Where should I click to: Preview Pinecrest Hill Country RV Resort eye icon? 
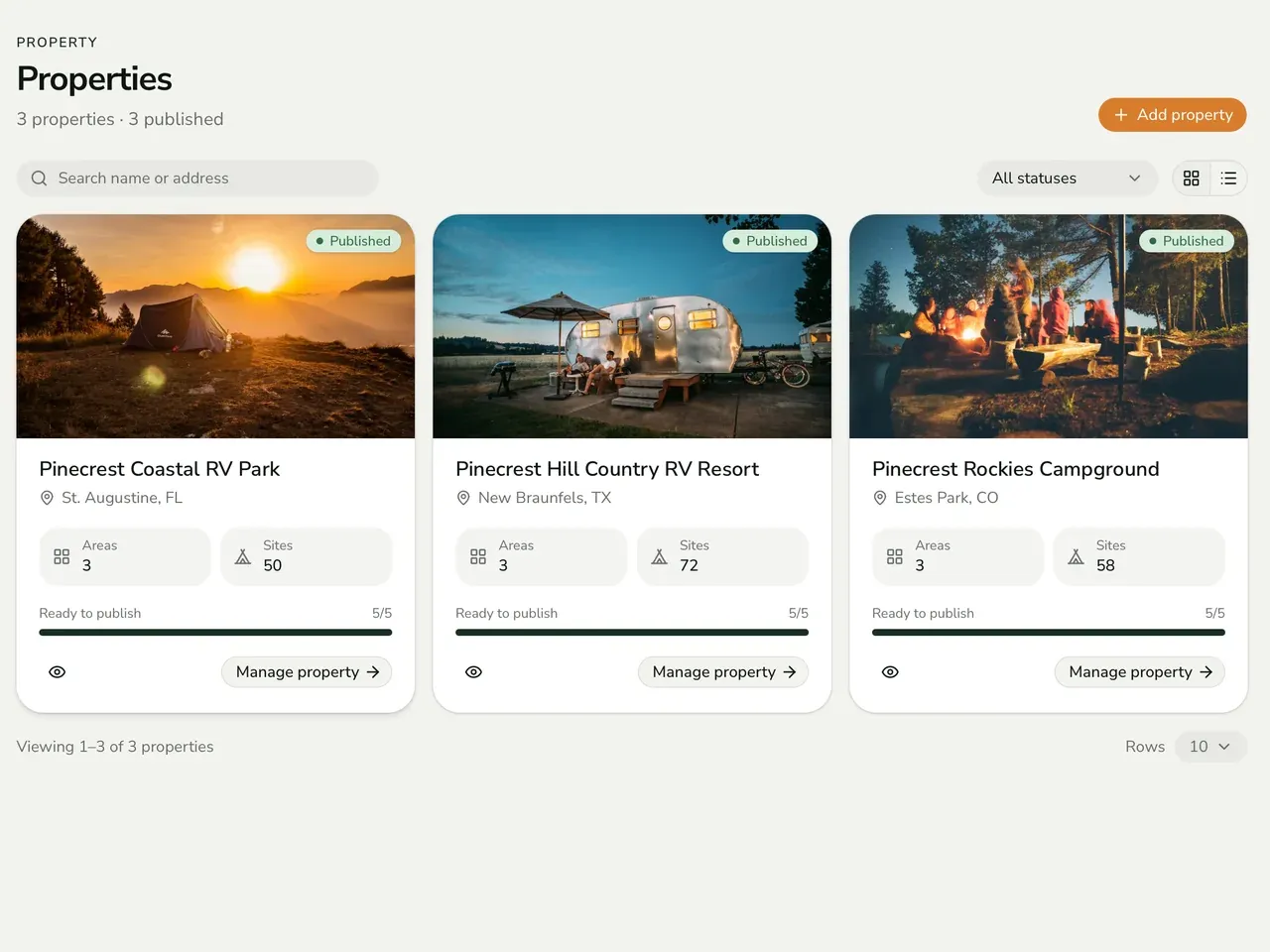(474, 672)
